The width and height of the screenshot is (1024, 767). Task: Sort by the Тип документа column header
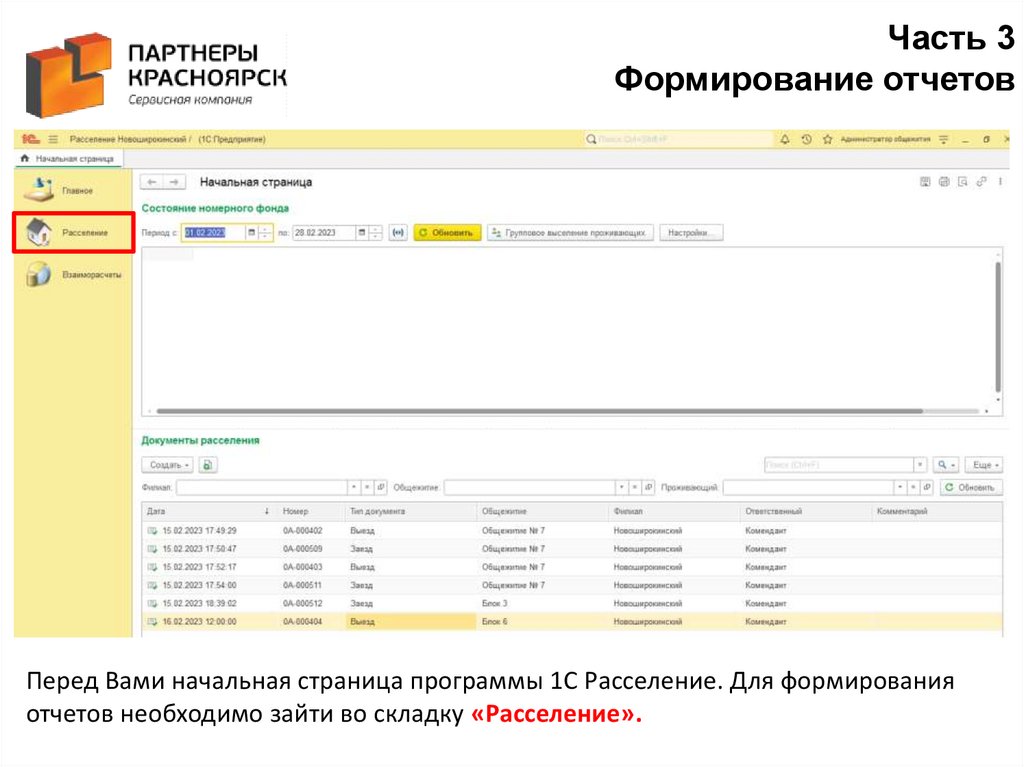[x=411, y=512]
